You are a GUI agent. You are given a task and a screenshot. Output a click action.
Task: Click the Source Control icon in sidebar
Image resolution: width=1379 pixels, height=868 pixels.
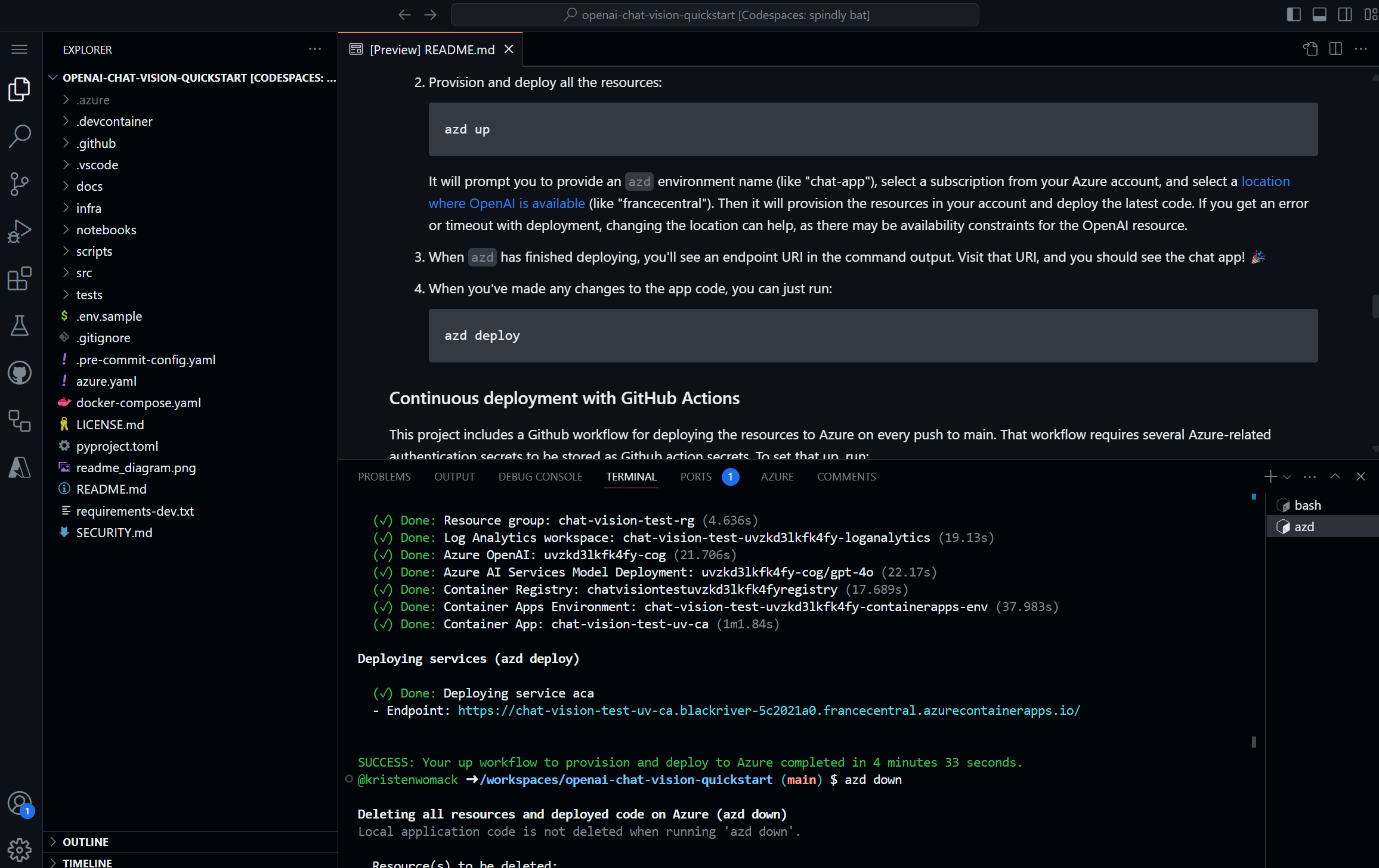20,183
